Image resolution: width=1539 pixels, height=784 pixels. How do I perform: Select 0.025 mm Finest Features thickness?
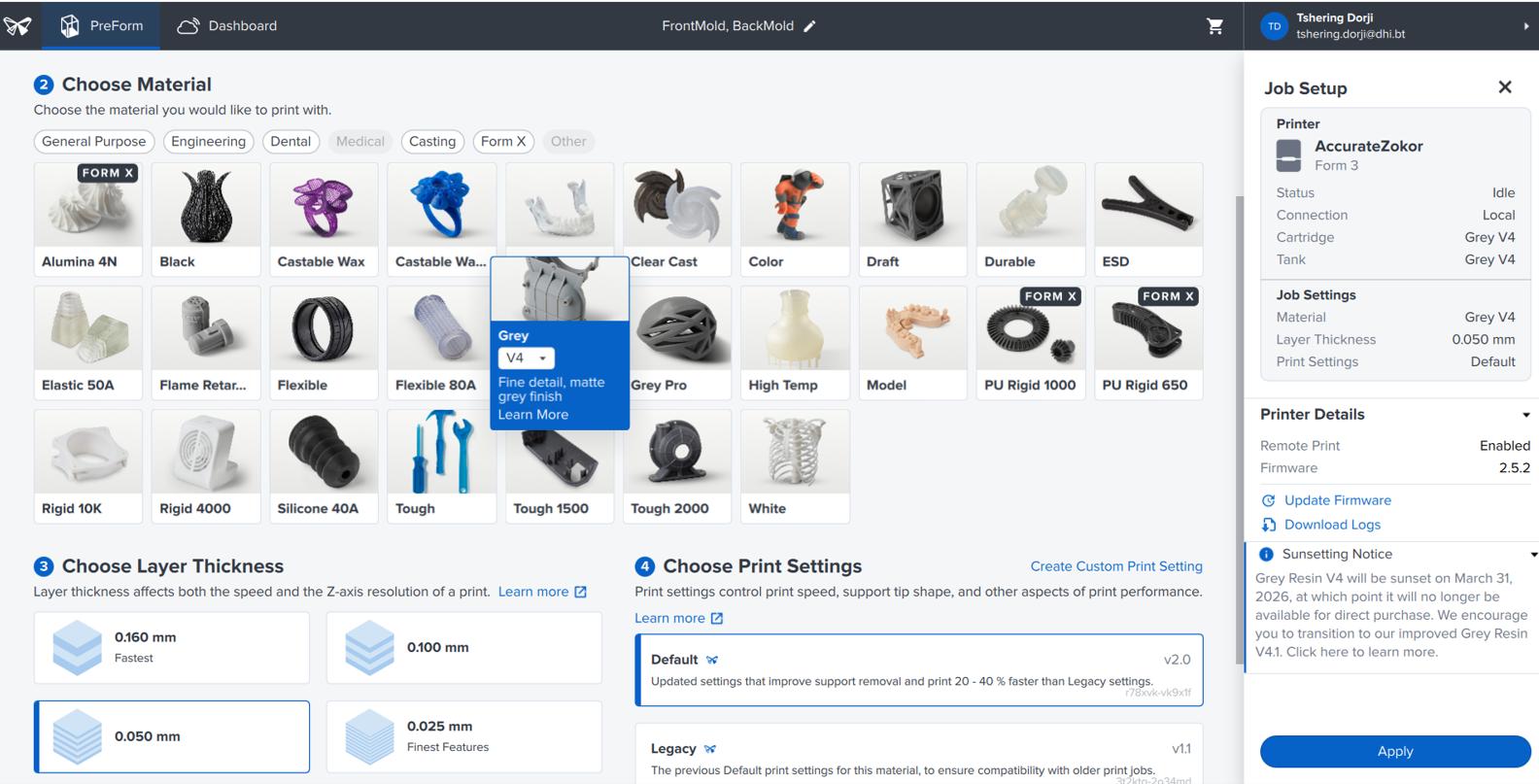pyautogui.click(x=464, y=736)
